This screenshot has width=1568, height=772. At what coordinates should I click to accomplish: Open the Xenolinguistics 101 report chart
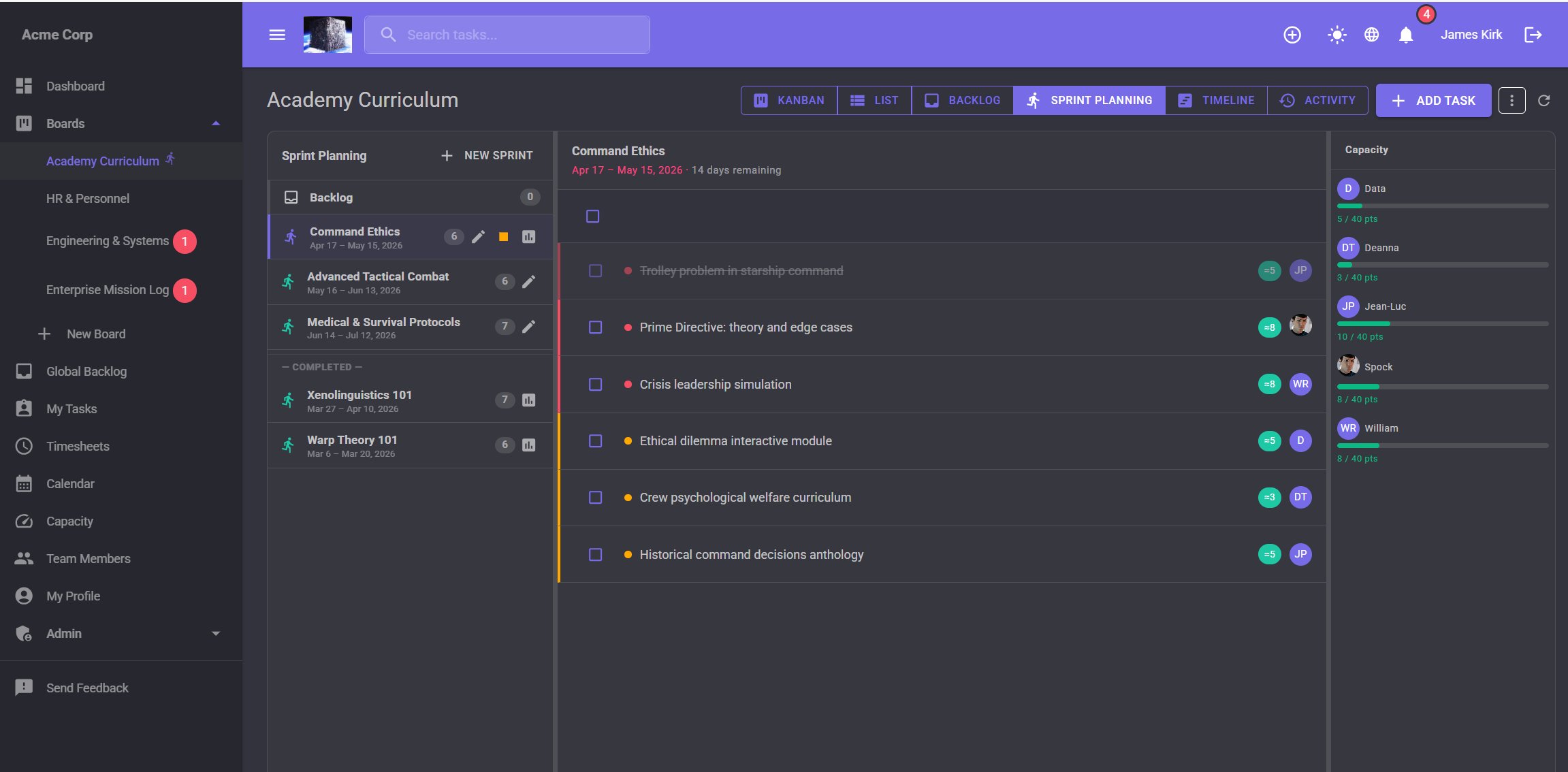[528, 400]
